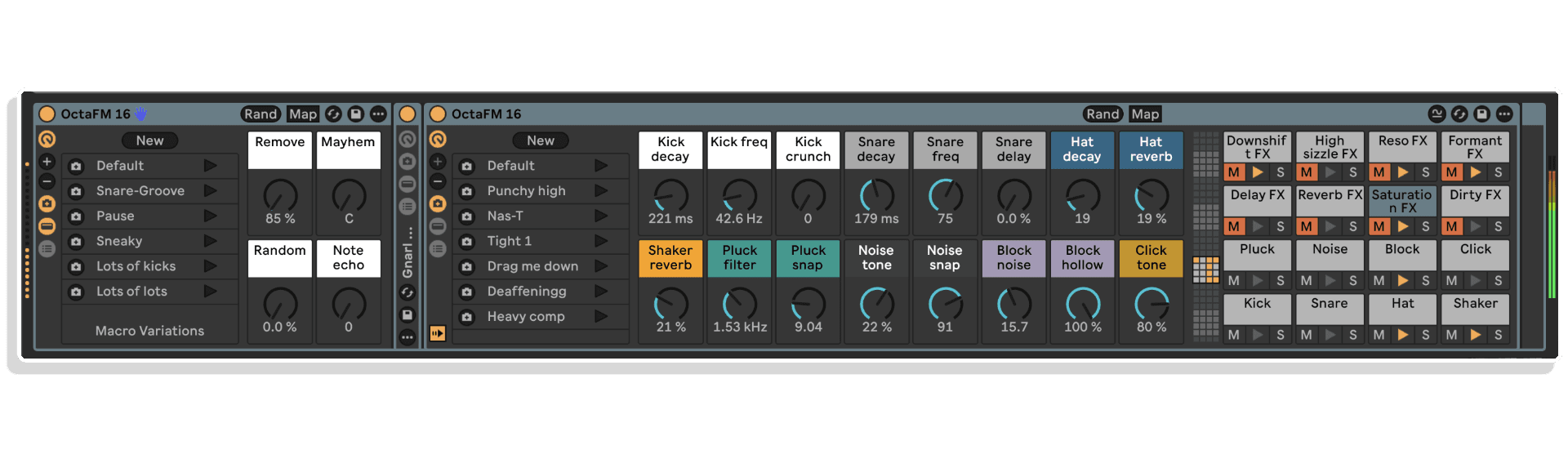The width and height of the screenshot is (1568, 450).
Task: Select the 'Lots of lots' variation row
Action: tap(150, 292)
